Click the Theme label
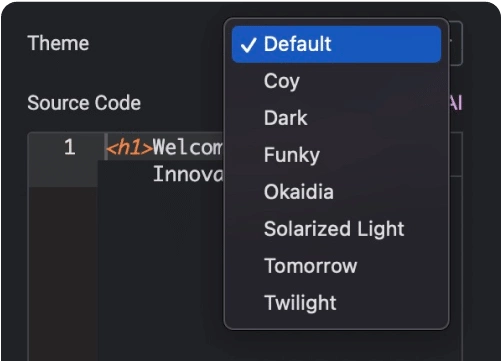Image resolution: width=501 pixels, height=361 pixels. (x=58, y=43)
